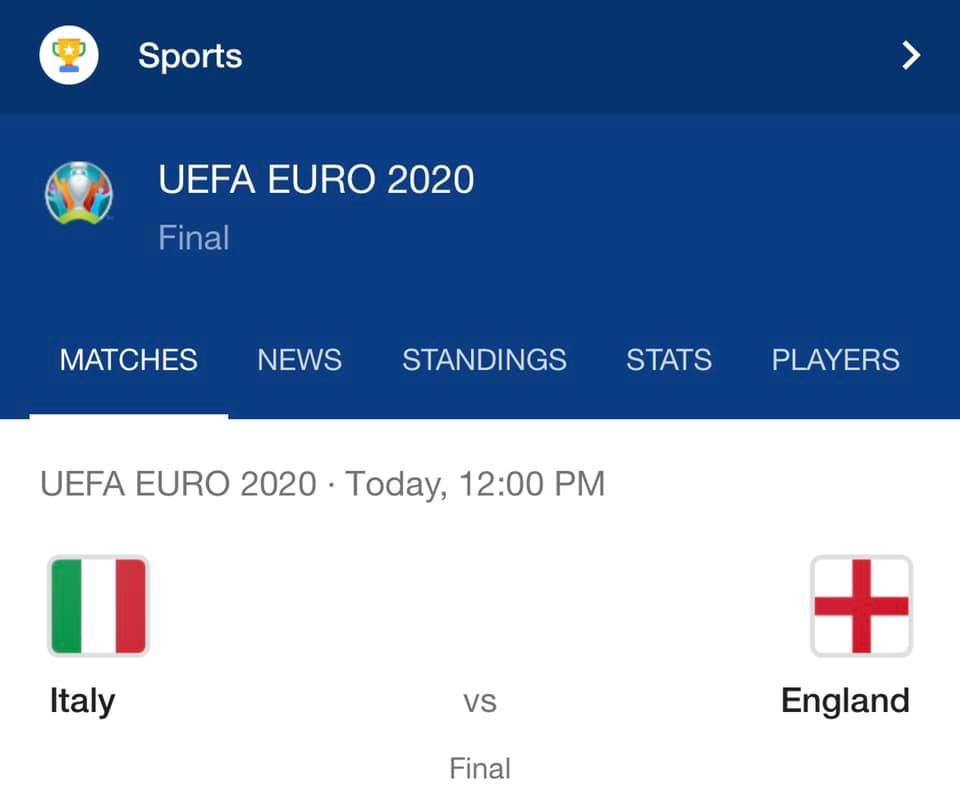The width and height of the screenshot is (960, 812).
Task: Click the Final label below vs
Action: (x=480, y=768)
